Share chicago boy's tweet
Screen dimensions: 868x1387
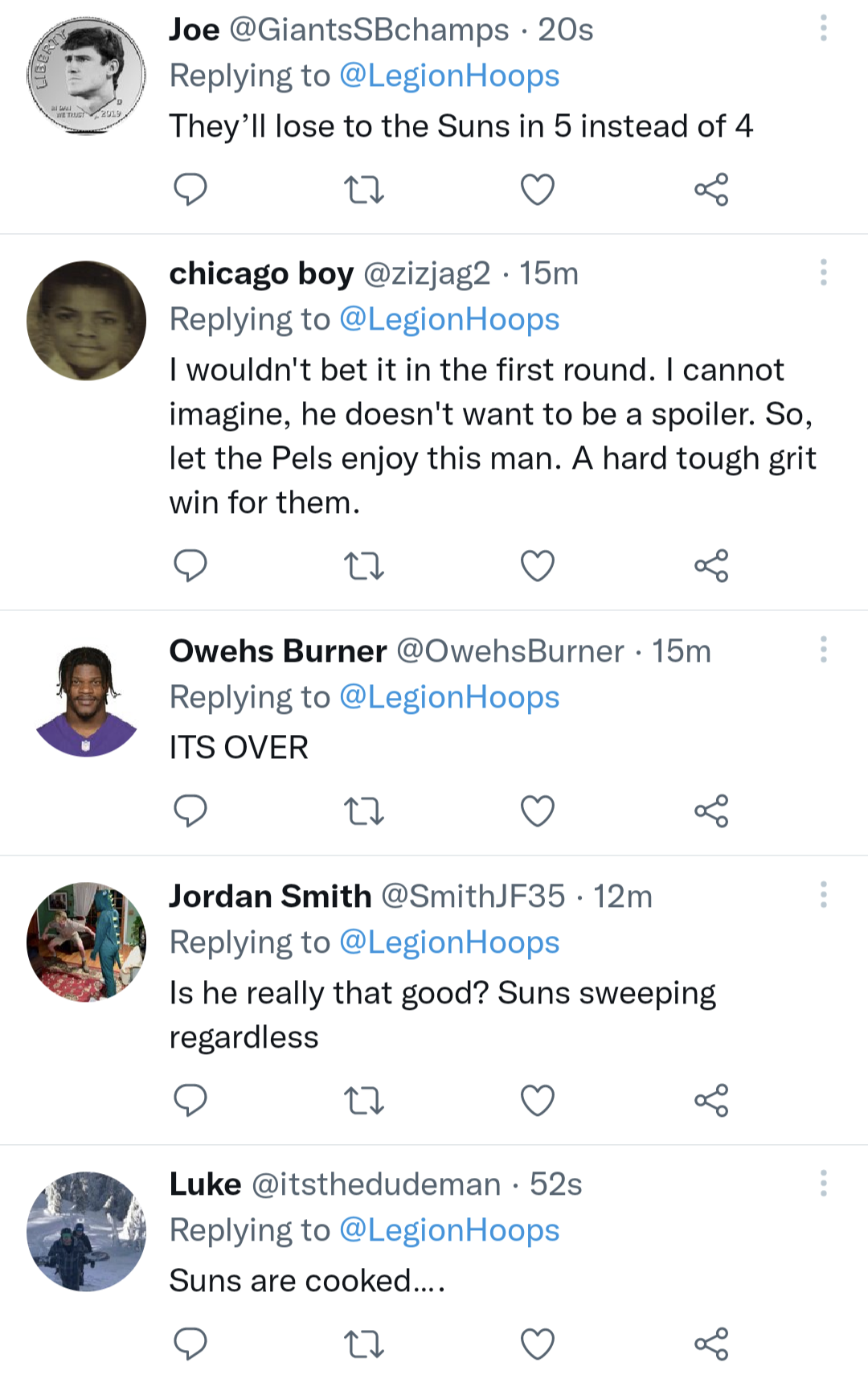tap(711, 566)
